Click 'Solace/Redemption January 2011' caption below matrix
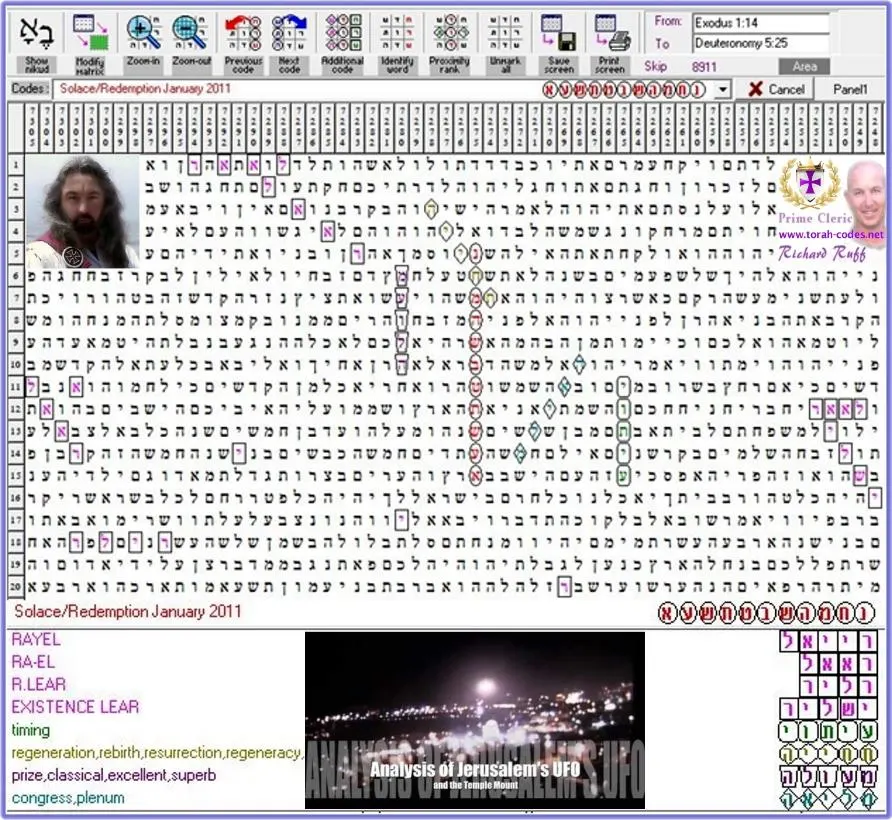 pyautogui.click(x=127, y=612)
